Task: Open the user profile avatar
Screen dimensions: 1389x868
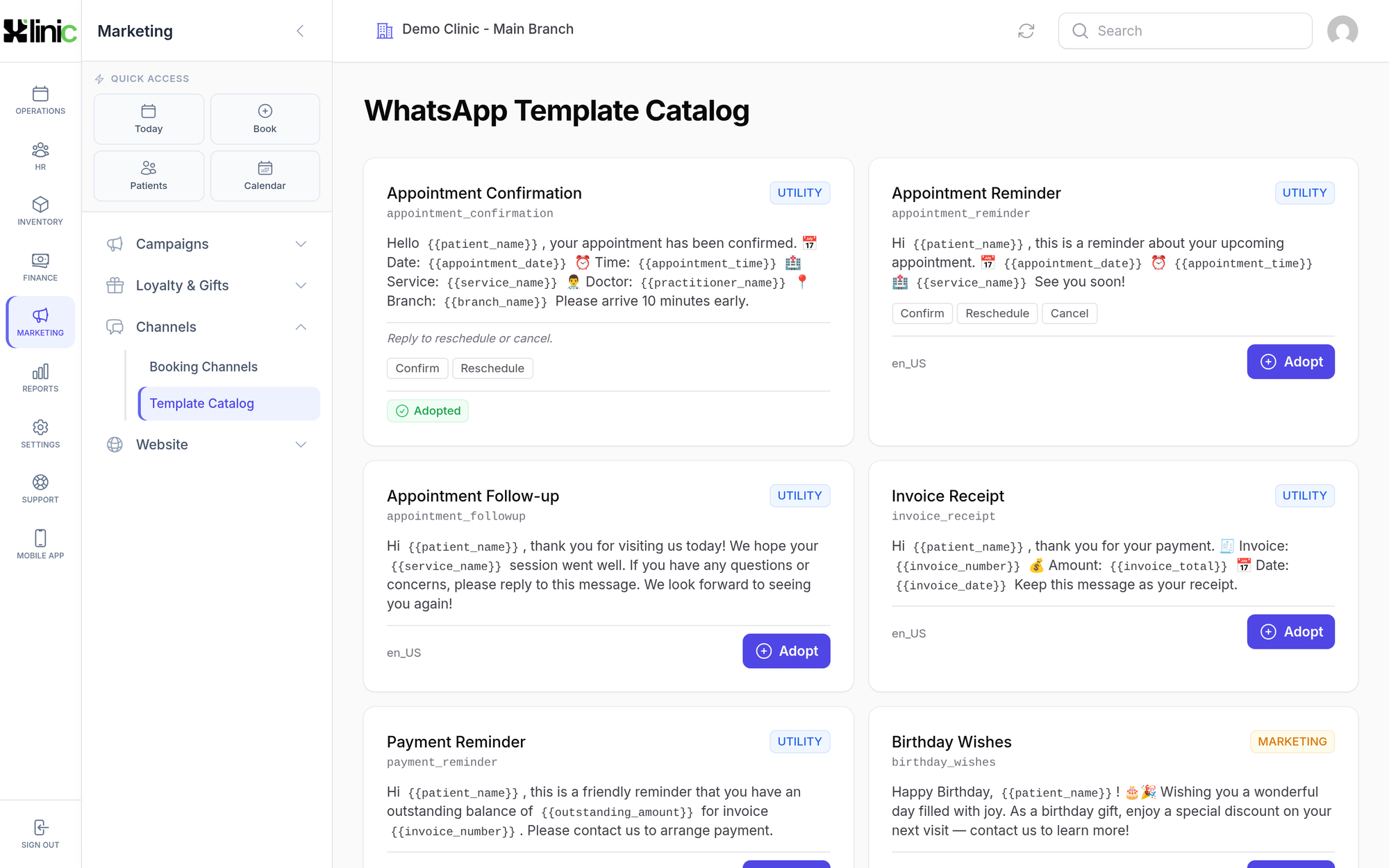Action: click(1342, 31)
